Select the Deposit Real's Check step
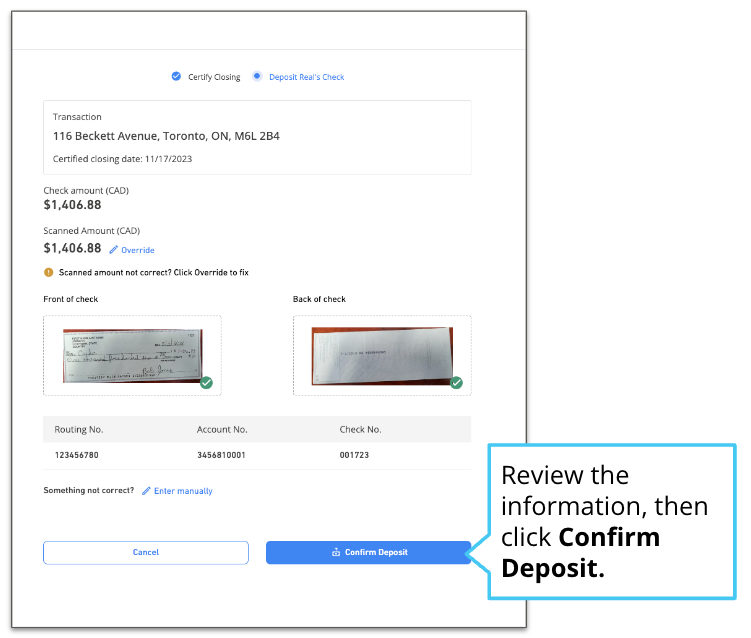This screenshot has width=751, height=638. [307, 77]
